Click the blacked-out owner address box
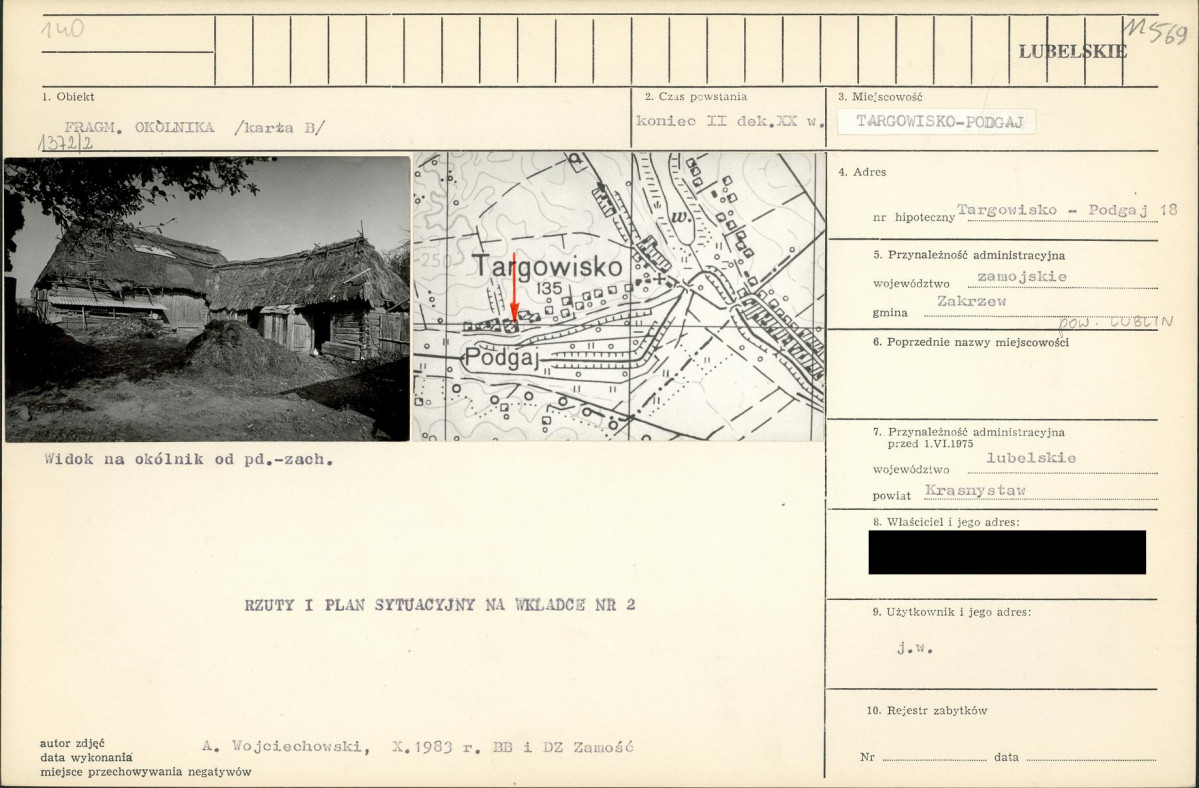Image resolution: width=1199 pixels, height=788 pixels. 1006,552
